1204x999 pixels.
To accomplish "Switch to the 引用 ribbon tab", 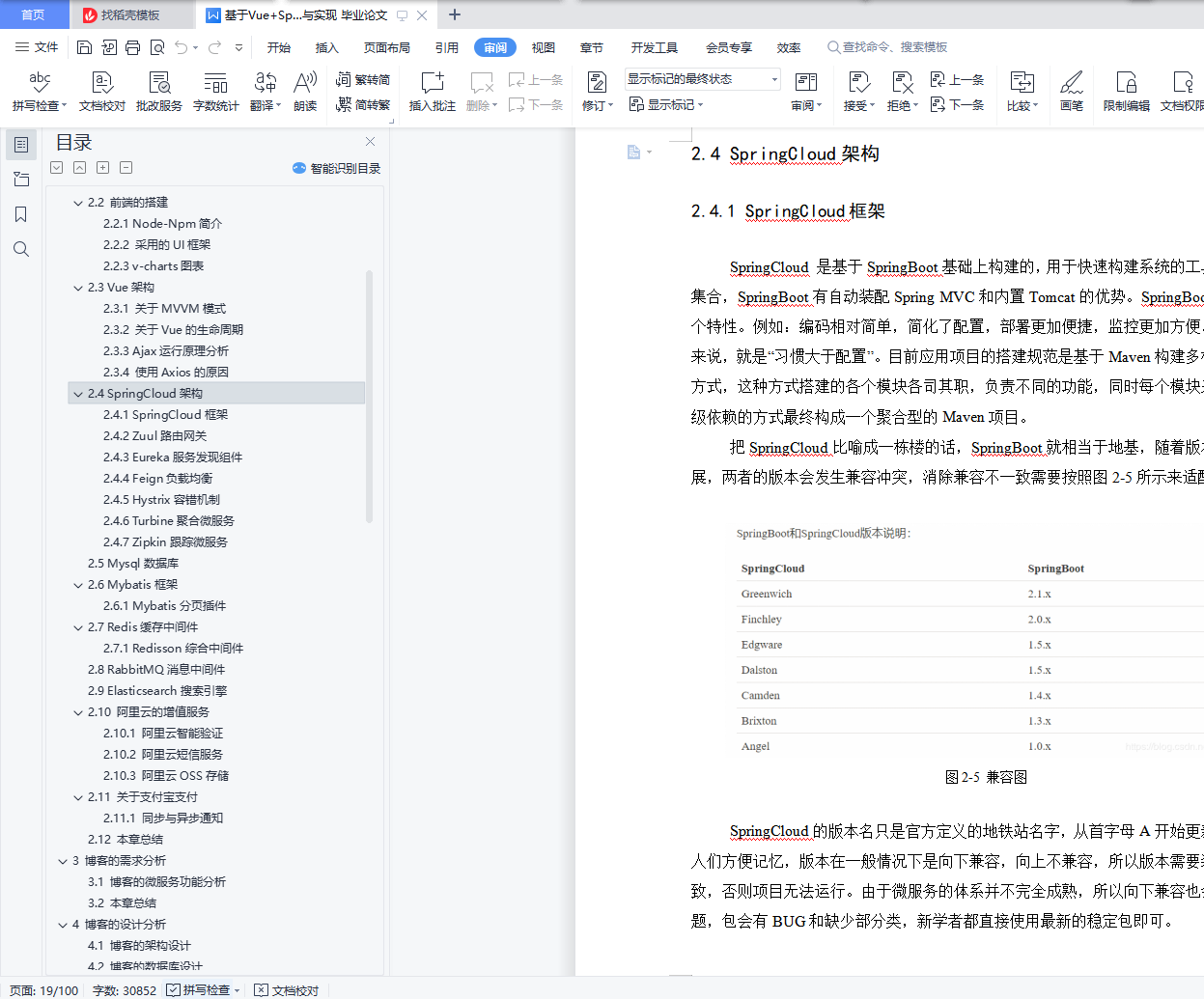I will [x=447, y=47].
